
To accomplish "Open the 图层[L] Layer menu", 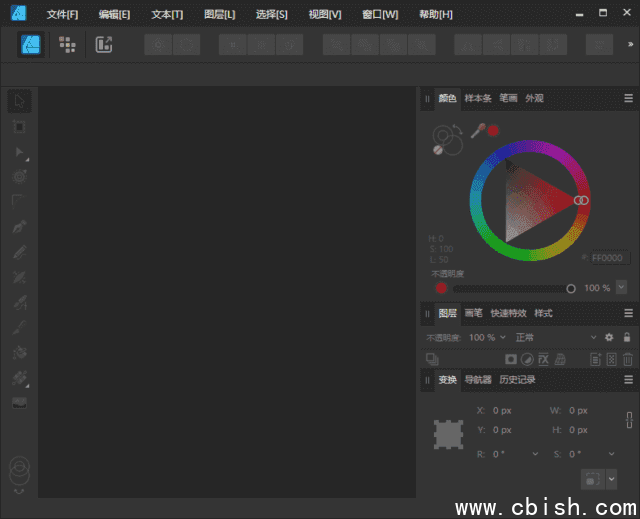I will click(220, 15).
